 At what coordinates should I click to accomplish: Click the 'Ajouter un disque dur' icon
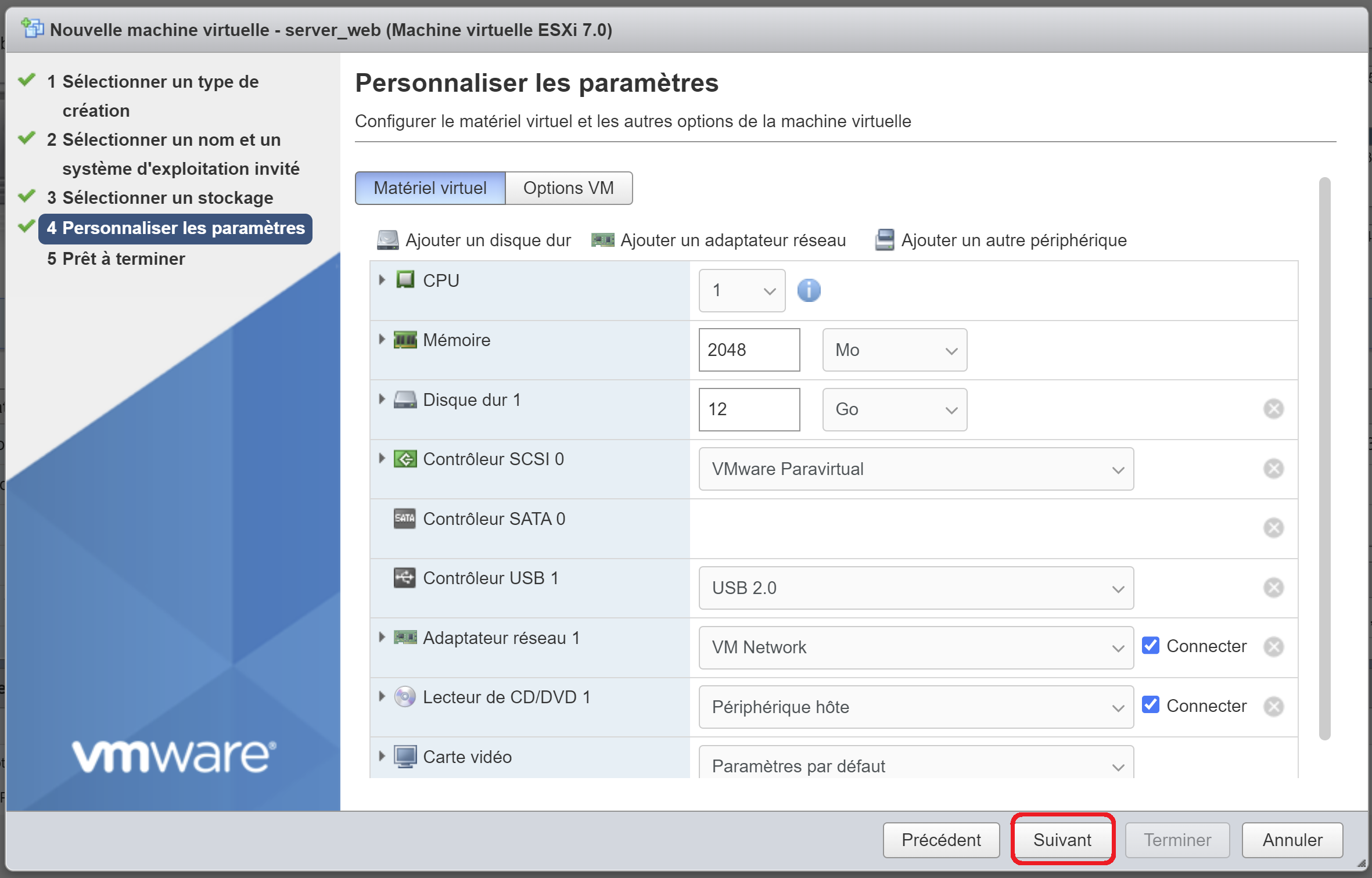(x=387, y=240)
